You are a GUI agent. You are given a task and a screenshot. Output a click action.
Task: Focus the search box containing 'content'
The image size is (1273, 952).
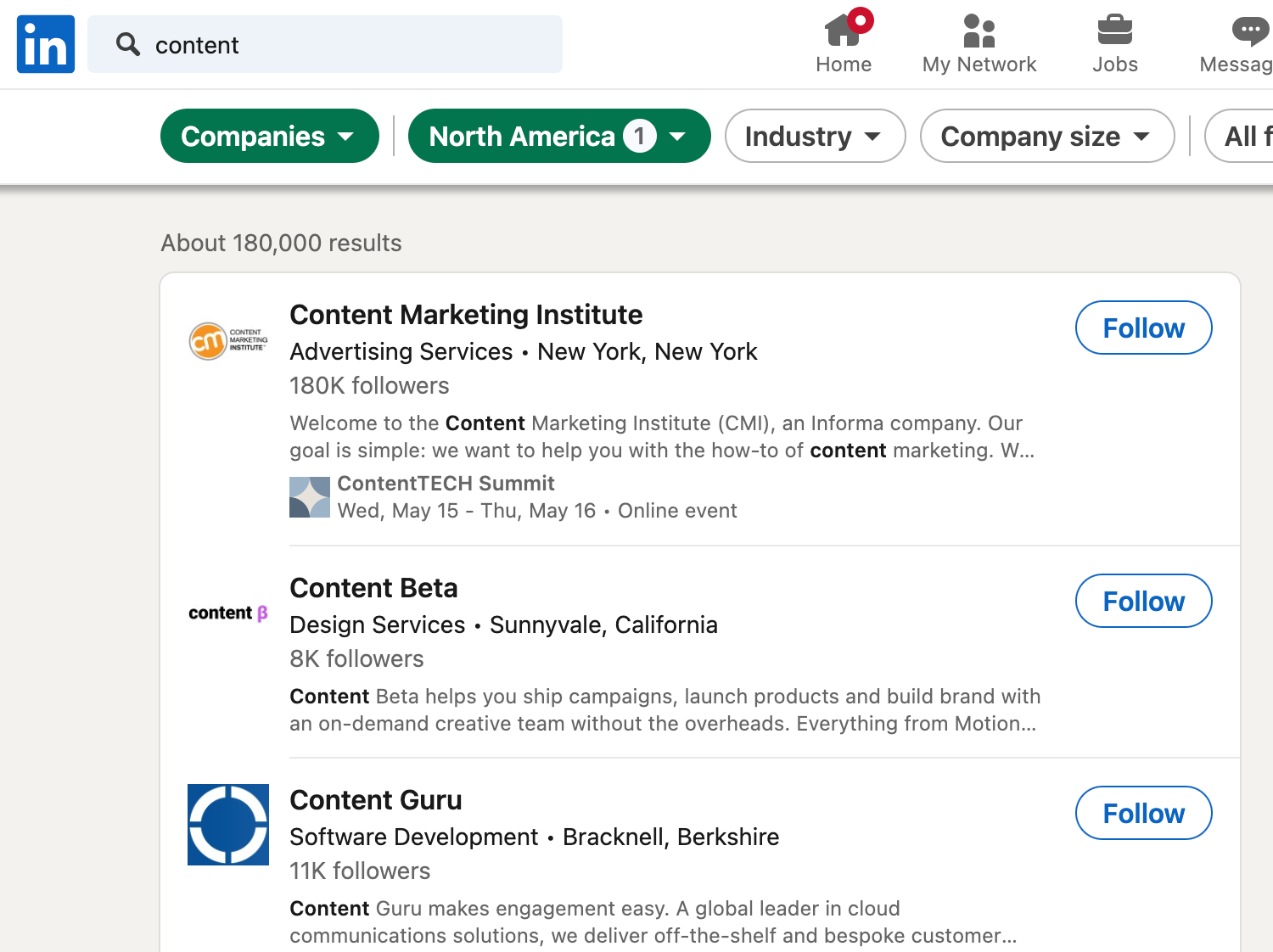coord(325,44)
